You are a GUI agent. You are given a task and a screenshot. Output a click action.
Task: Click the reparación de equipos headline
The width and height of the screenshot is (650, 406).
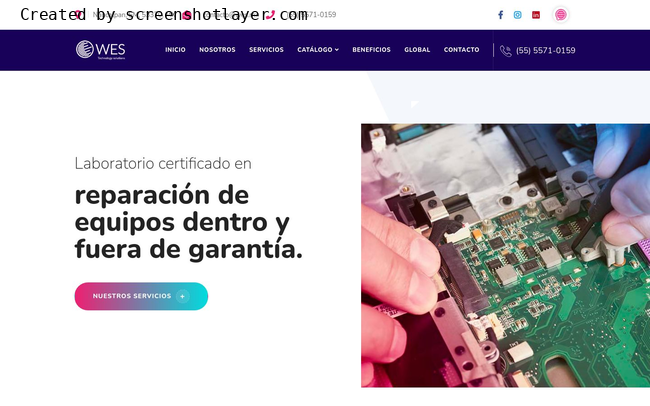pos(189,222)
